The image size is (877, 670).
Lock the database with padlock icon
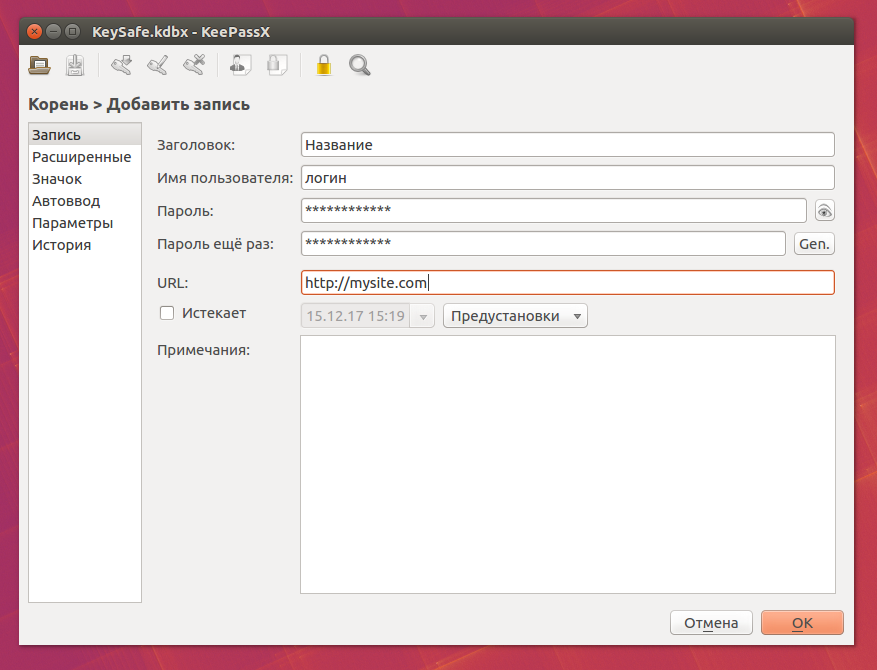324,65
